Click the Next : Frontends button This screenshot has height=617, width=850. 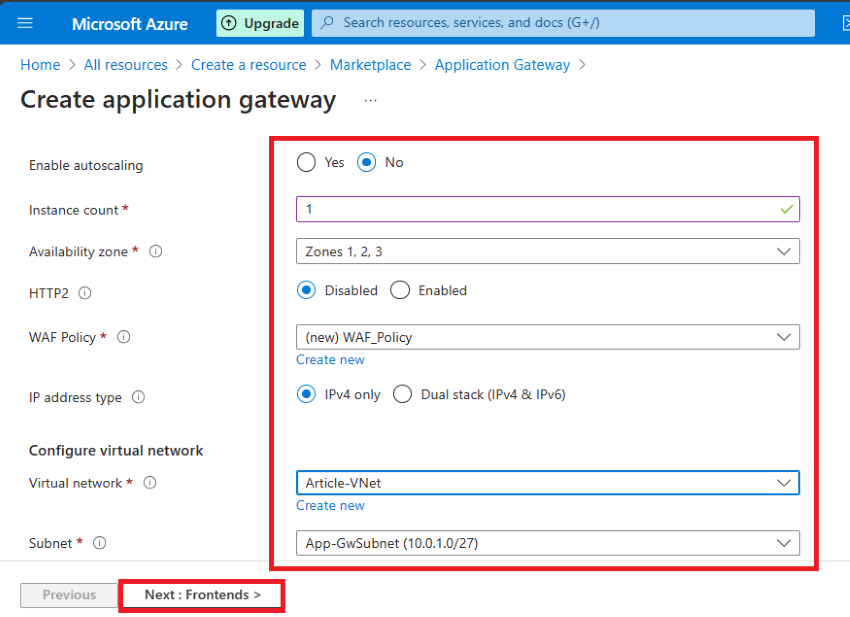[202, 595]
